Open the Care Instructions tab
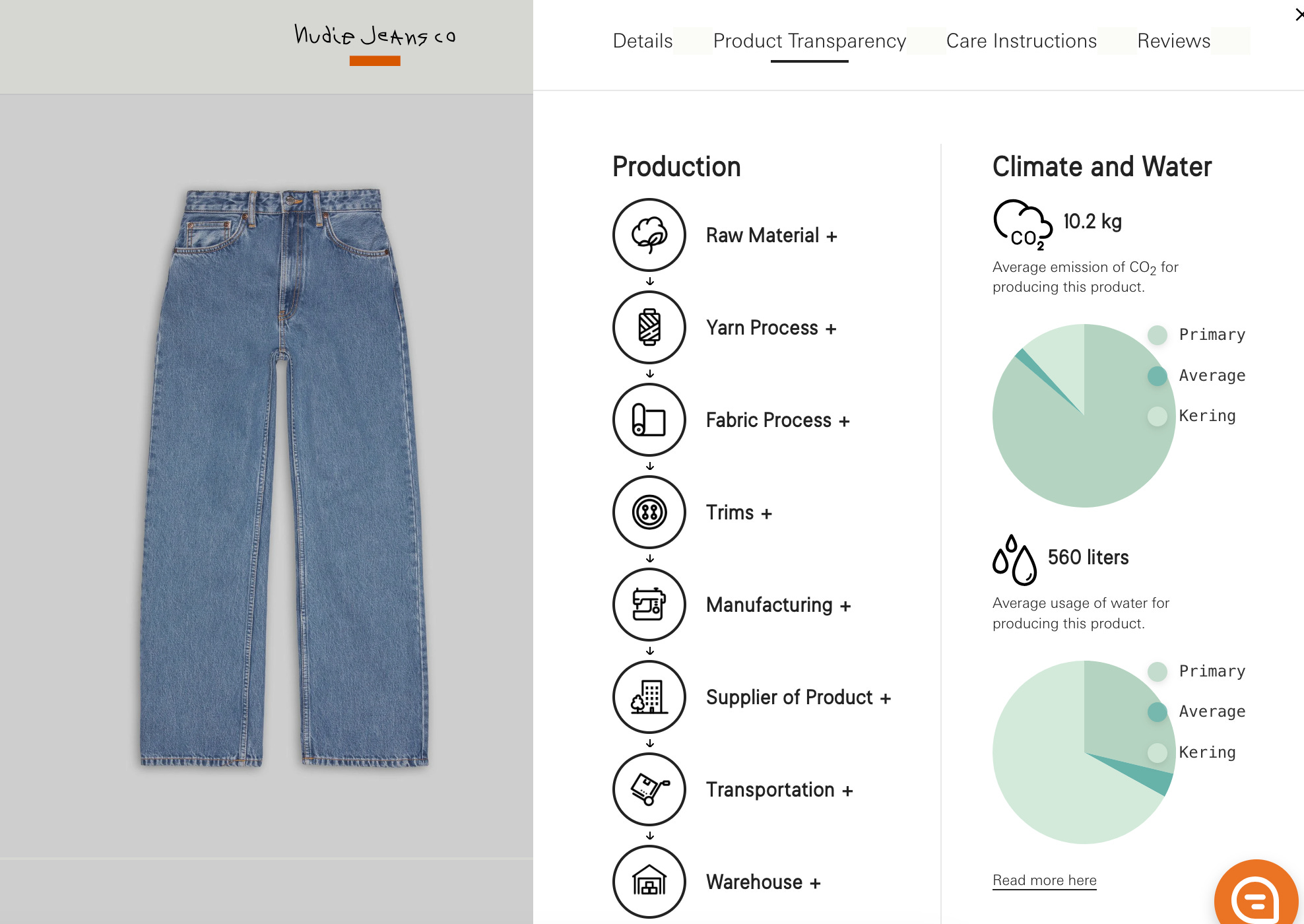The width and height of the screenshot is (1304, 924). [1021, 41]
